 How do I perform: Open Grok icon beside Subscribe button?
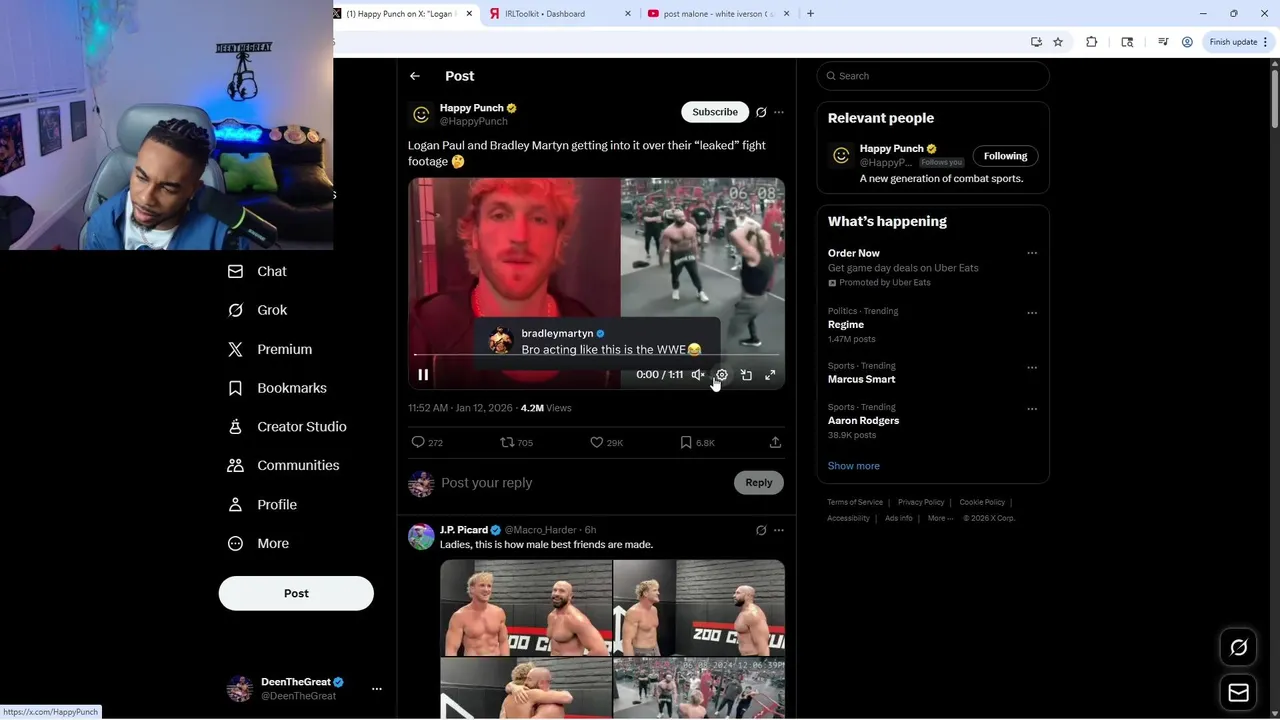click(761, 112)
